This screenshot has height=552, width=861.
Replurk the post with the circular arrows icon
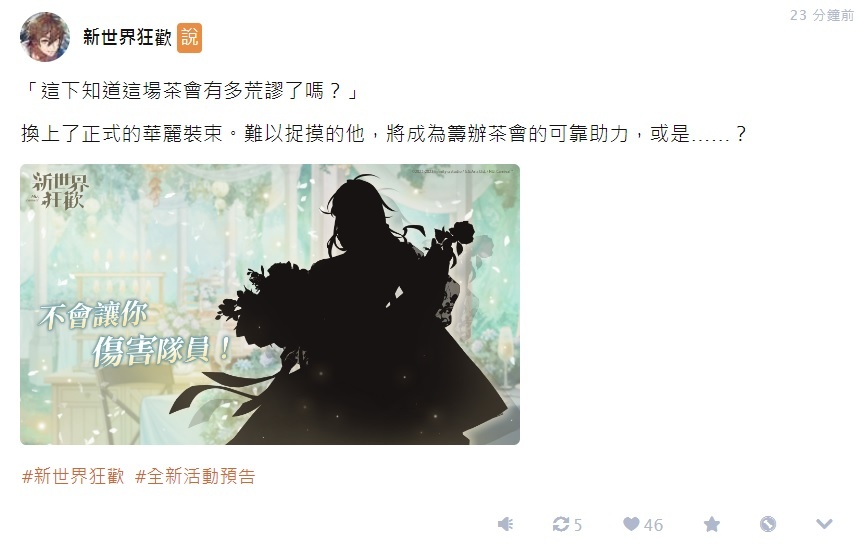[561, 524]
